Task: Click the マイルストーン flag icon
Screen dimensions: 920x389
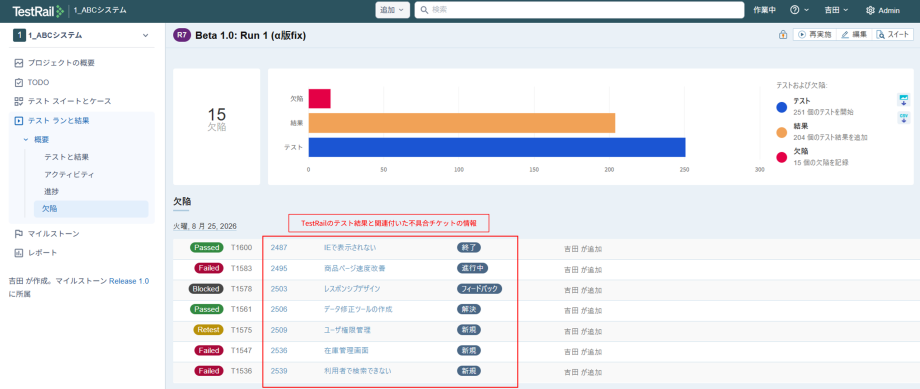Action: tap(19, 234)
